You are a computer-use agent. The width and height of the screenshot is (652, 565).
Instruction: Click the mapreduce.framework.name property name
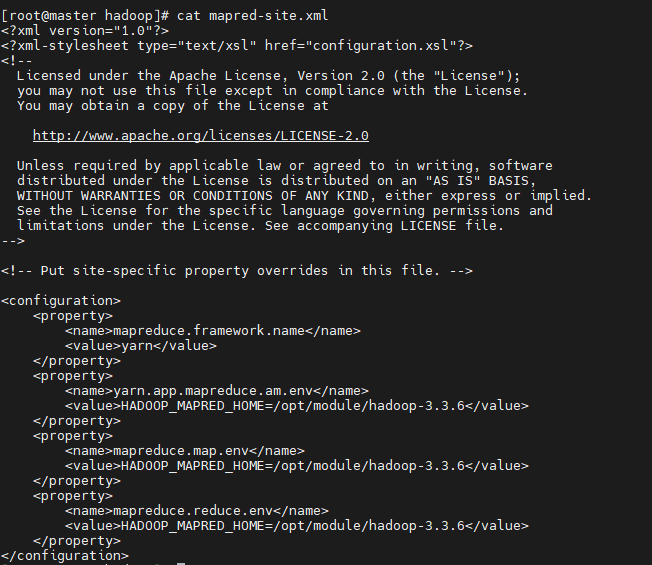click(212, 330)
